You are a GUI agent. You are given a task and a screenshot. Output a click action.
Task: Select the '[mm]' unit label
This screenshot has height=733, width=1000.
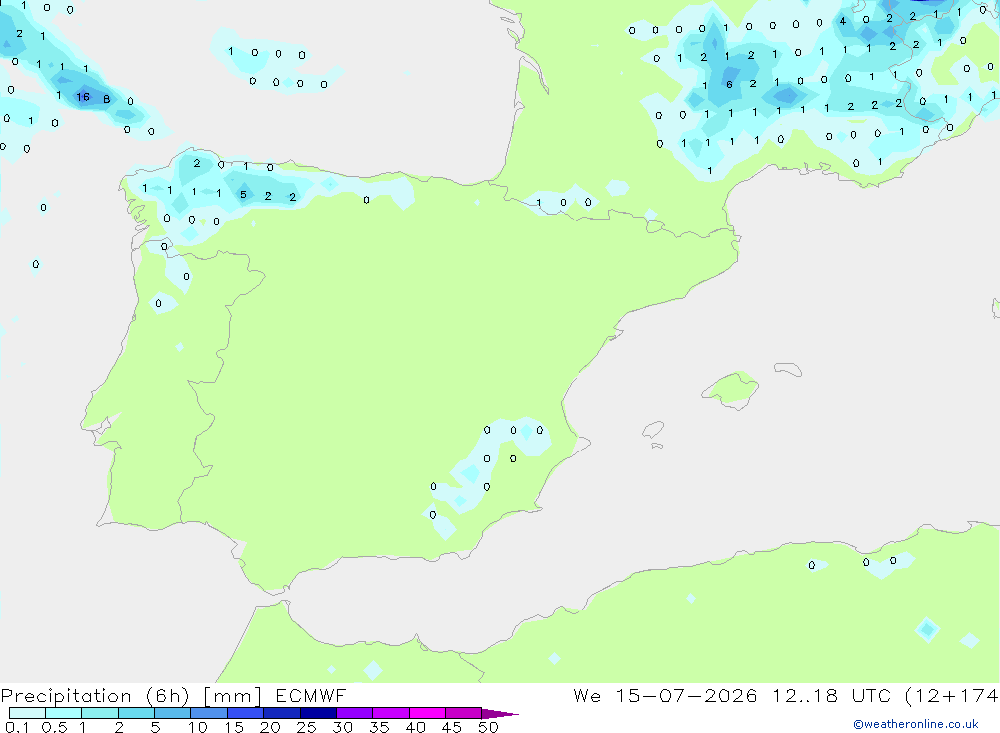coord(233,696)
